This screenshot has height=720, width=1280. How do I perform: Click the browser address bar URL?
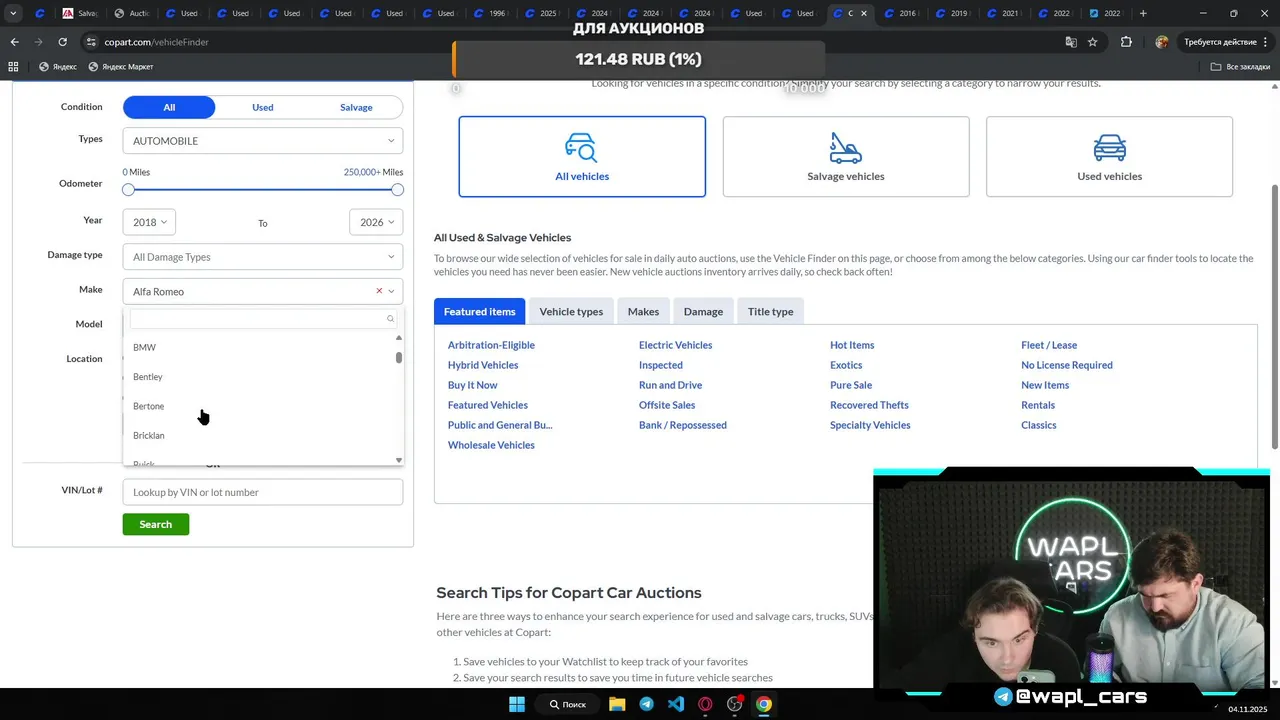click(x=156, y=42)
